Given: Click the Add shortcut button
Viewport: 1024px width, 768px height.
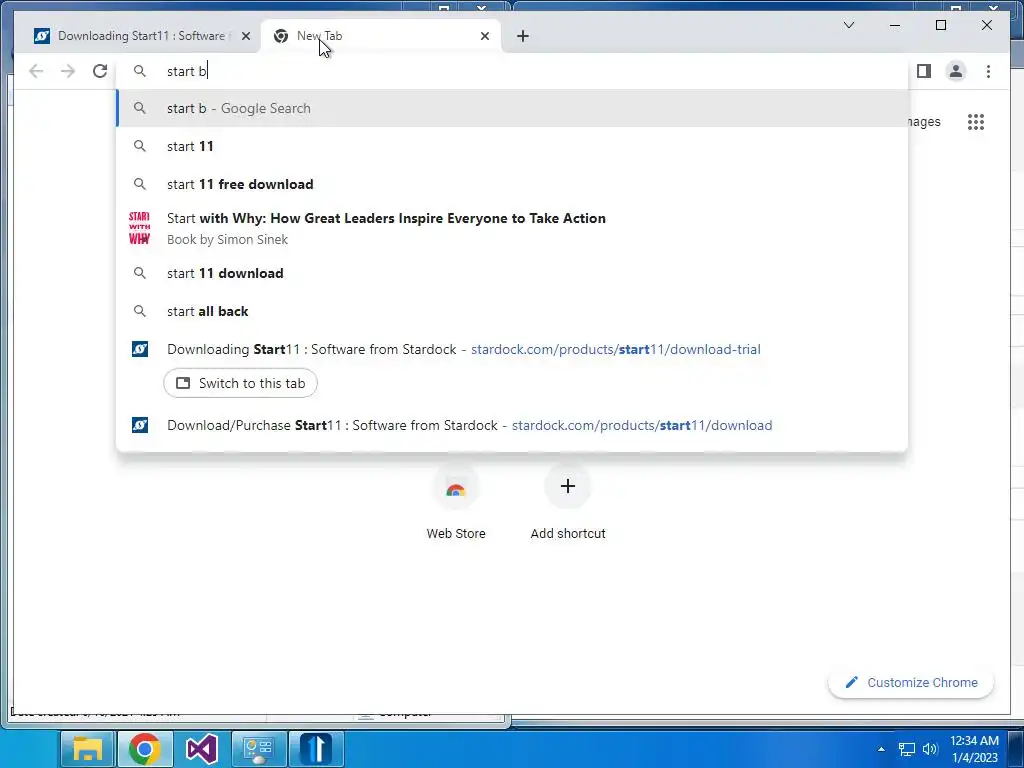Looking at the screenshot, I should click(x=568, y=503).
